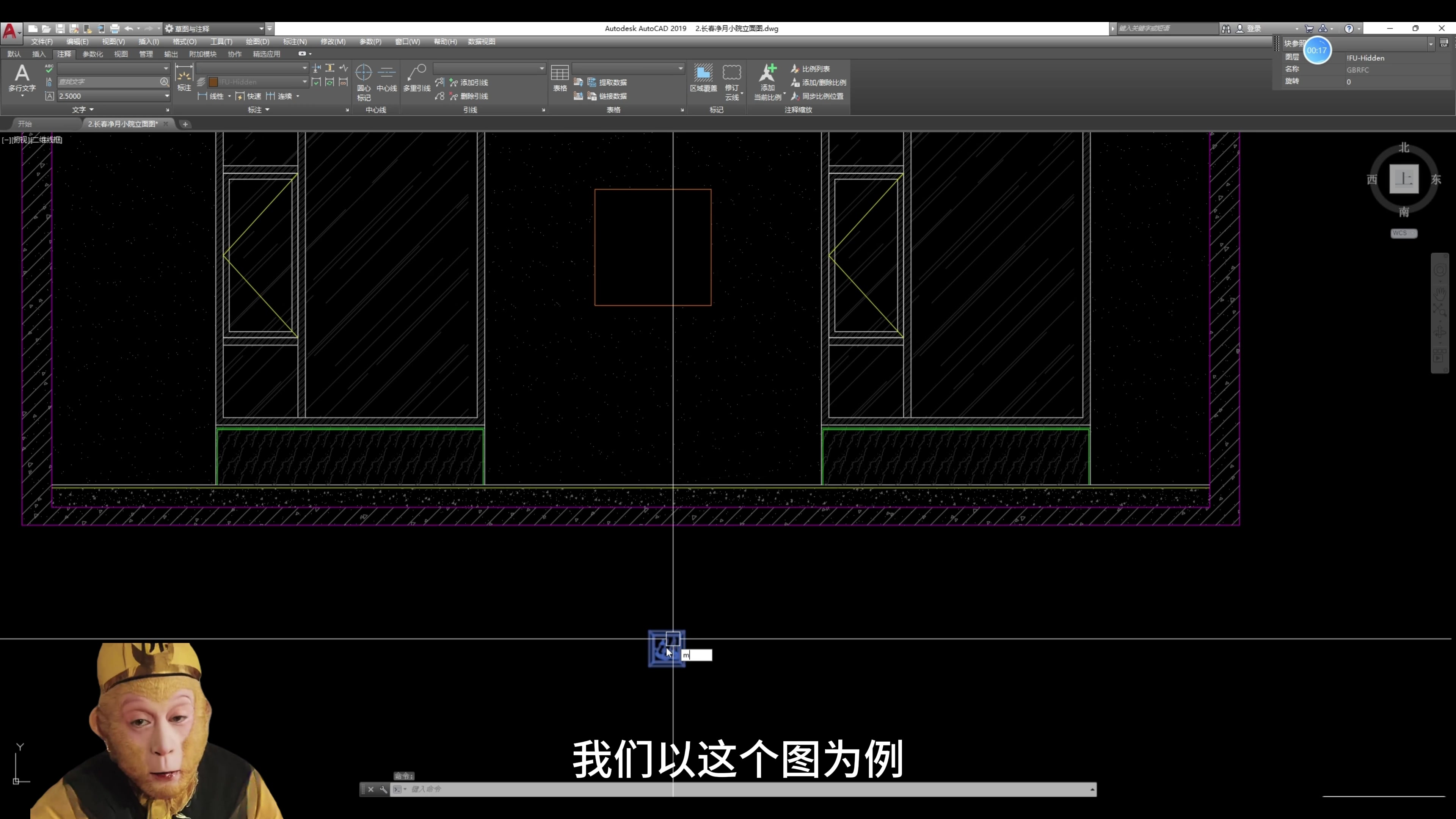Click the orange color swatch beside !FU-Hidden
This screenshot has width=1456, height=819.
pyautogui.click(x=214, y=82)
